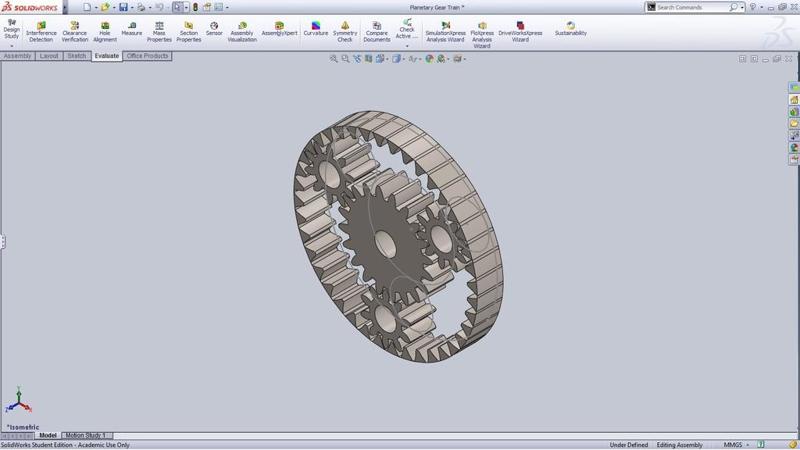Open Assembly Visualization
The height and width of the screenshot is (450, 800).
[242, 32]
